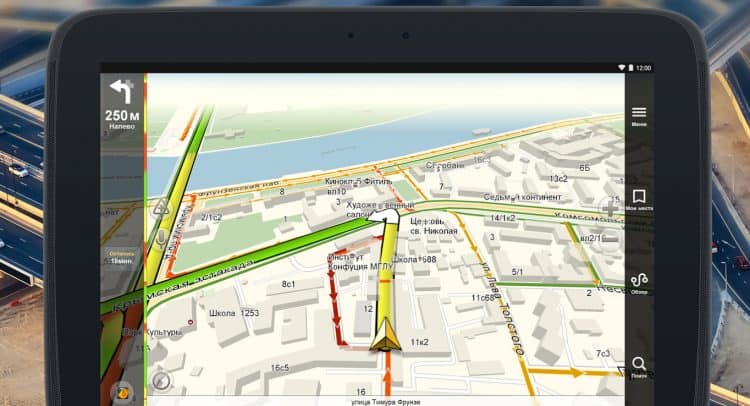Tap the yellow navigation arrow cursor

click(x=383, y=334)
